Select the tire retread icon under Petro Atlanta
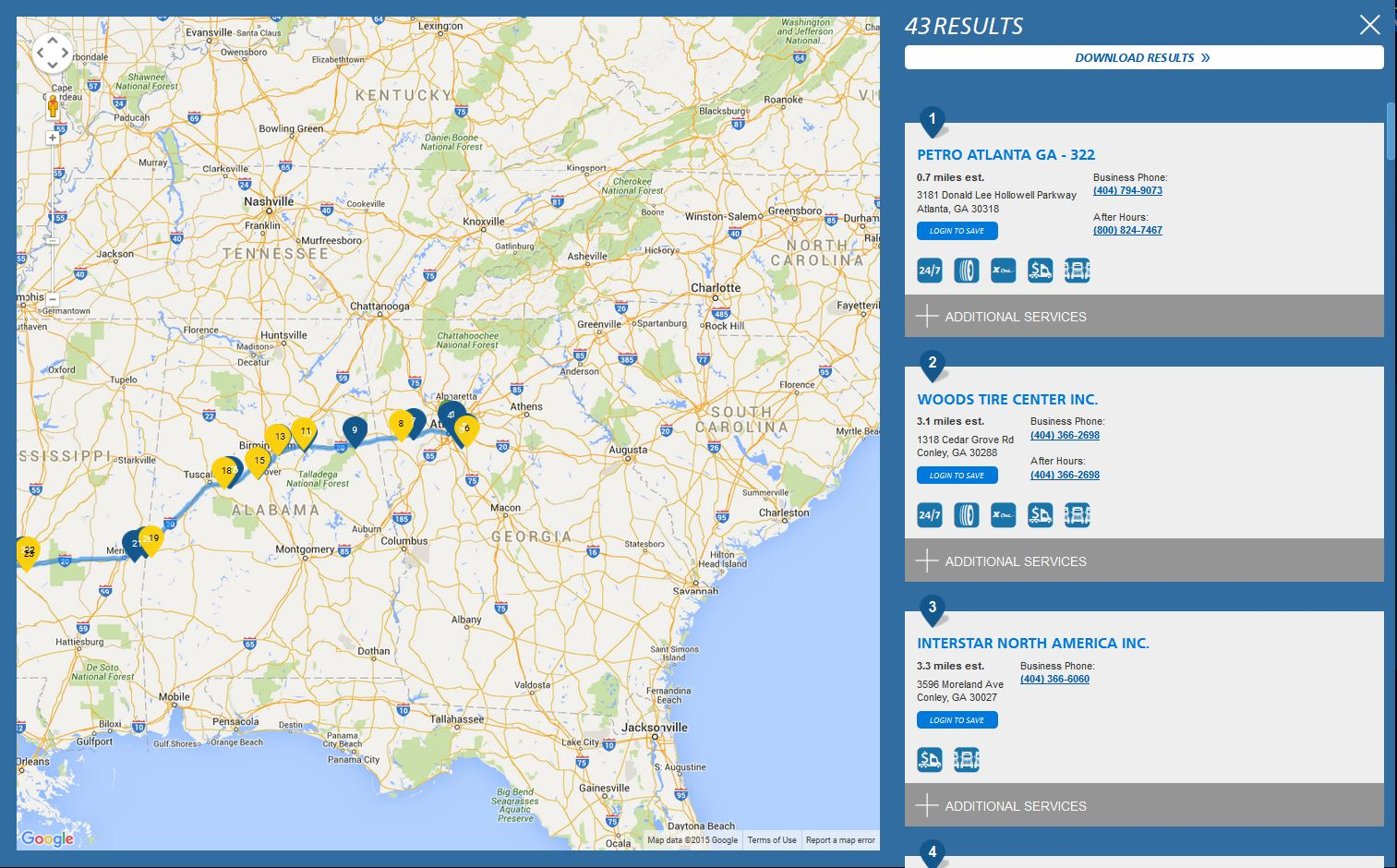The width and height of the screenshot is (1397, 868). pos(966,270)
